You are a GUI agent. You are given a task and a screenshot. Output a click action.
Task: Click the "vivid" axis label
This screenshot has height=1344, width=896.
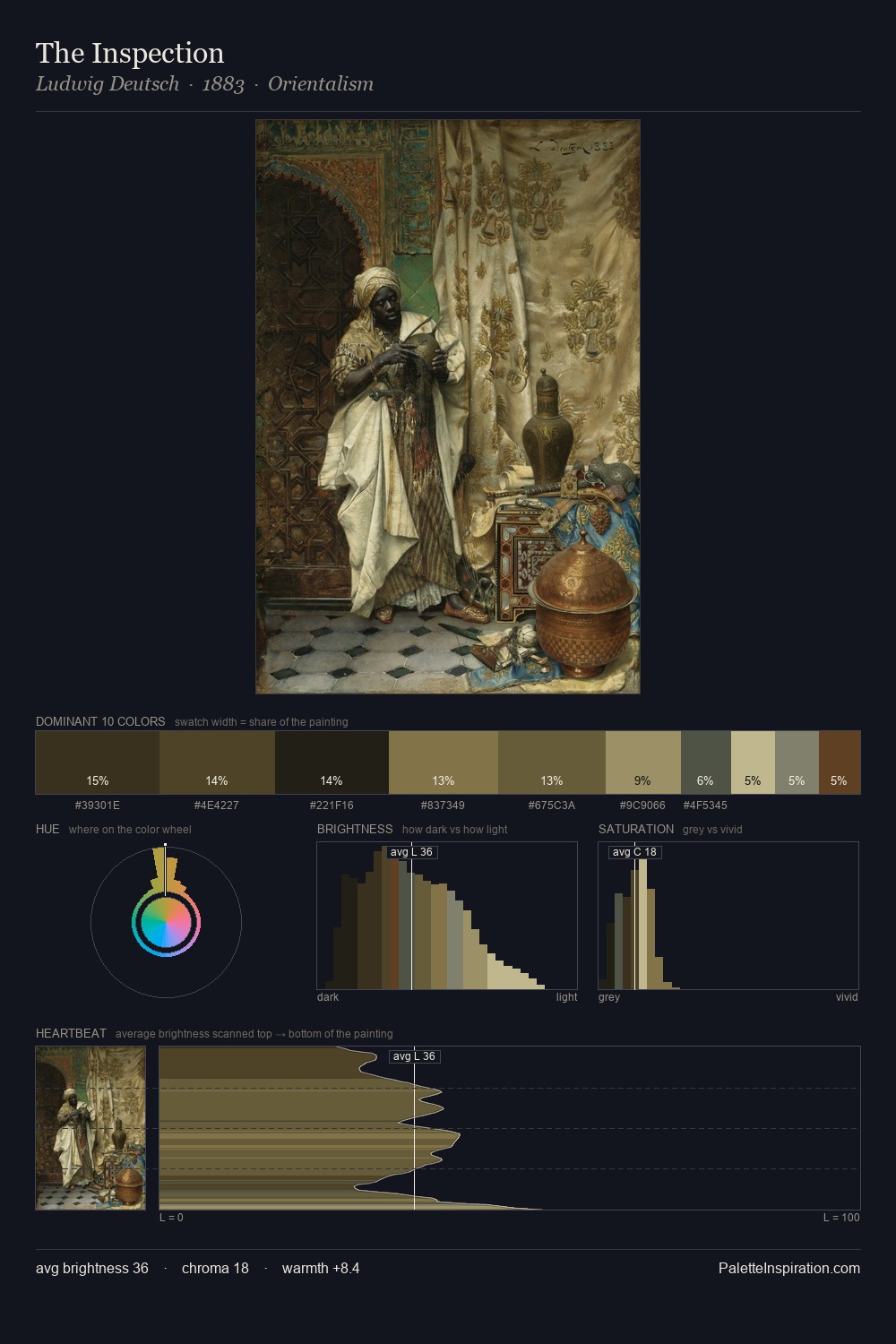847,997
